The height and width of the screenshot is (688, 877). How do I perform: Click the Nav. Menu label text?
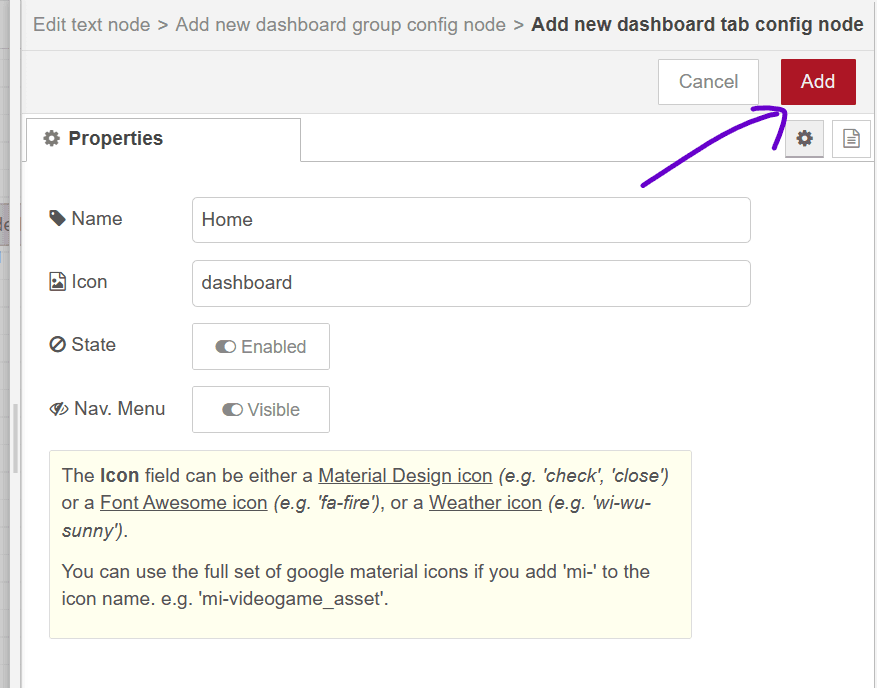119,408
